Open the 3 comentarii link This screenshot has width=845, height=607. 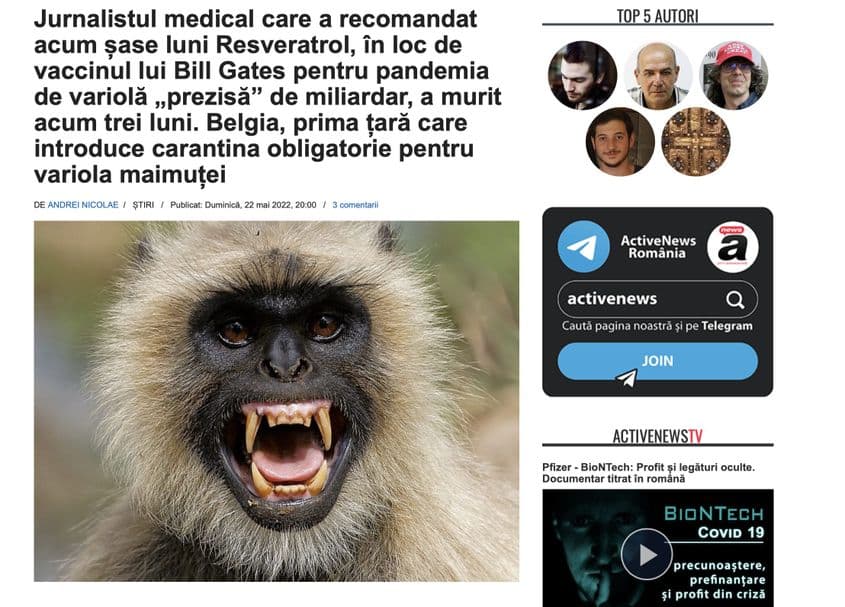click(x=355, y=205)
